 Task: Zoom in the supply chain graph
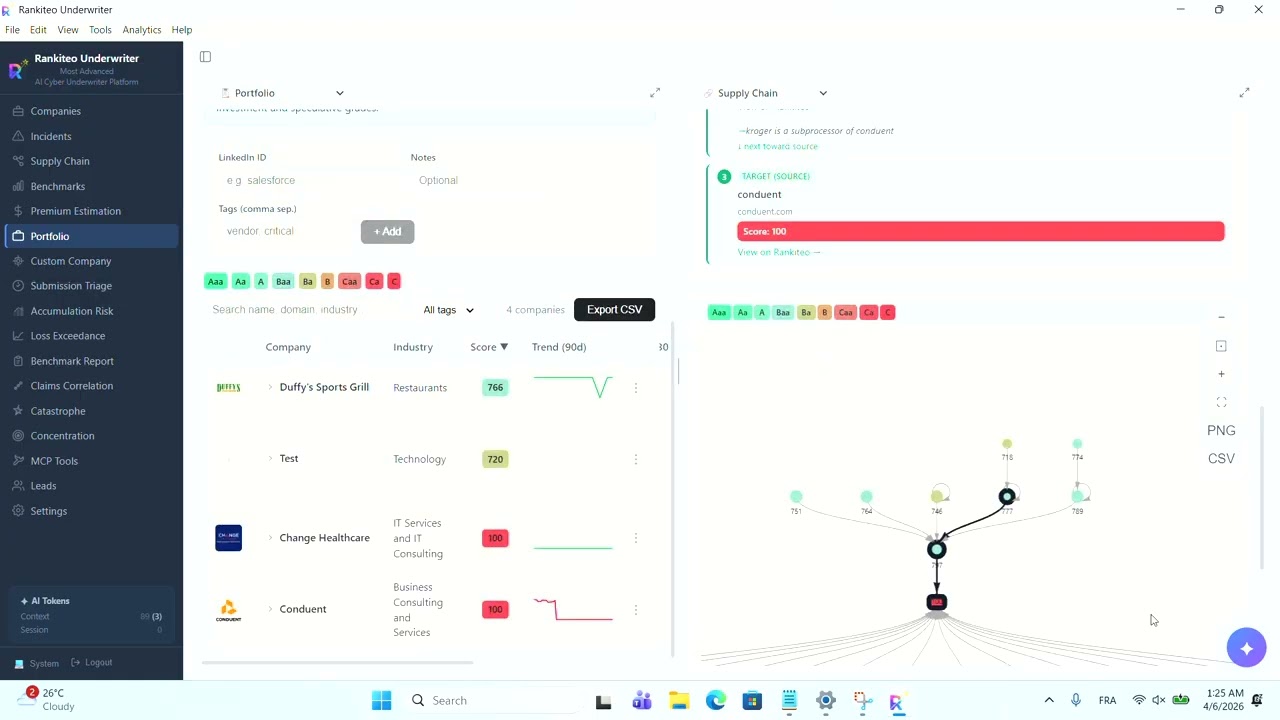coord(1221,374)
